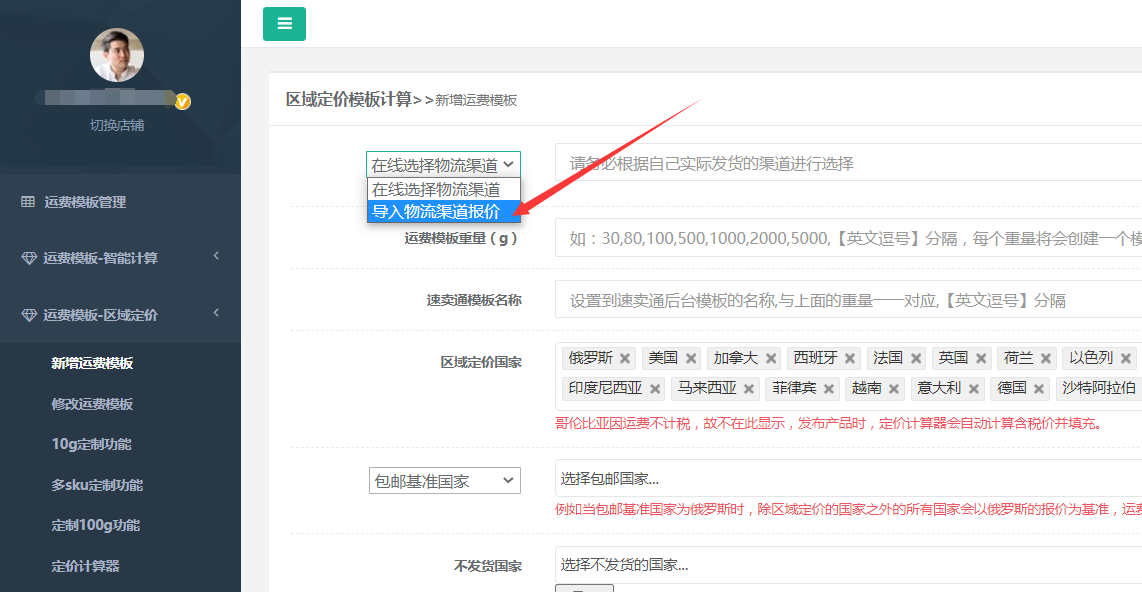Screen dimensions: 1142x592
Task: Click 区域定价模板计算 breadcrumb heading
Action: [349, 100]
